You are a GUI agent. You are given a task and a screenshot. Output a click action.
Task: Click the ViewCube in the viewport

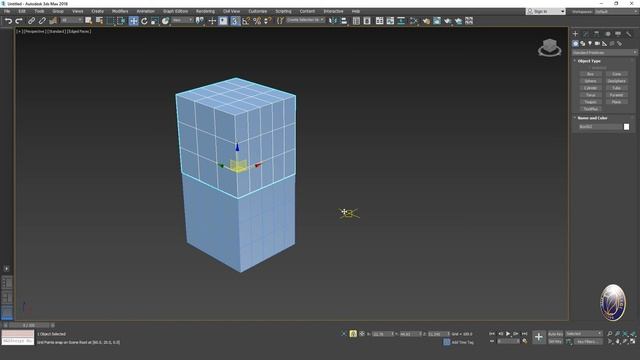549,47
